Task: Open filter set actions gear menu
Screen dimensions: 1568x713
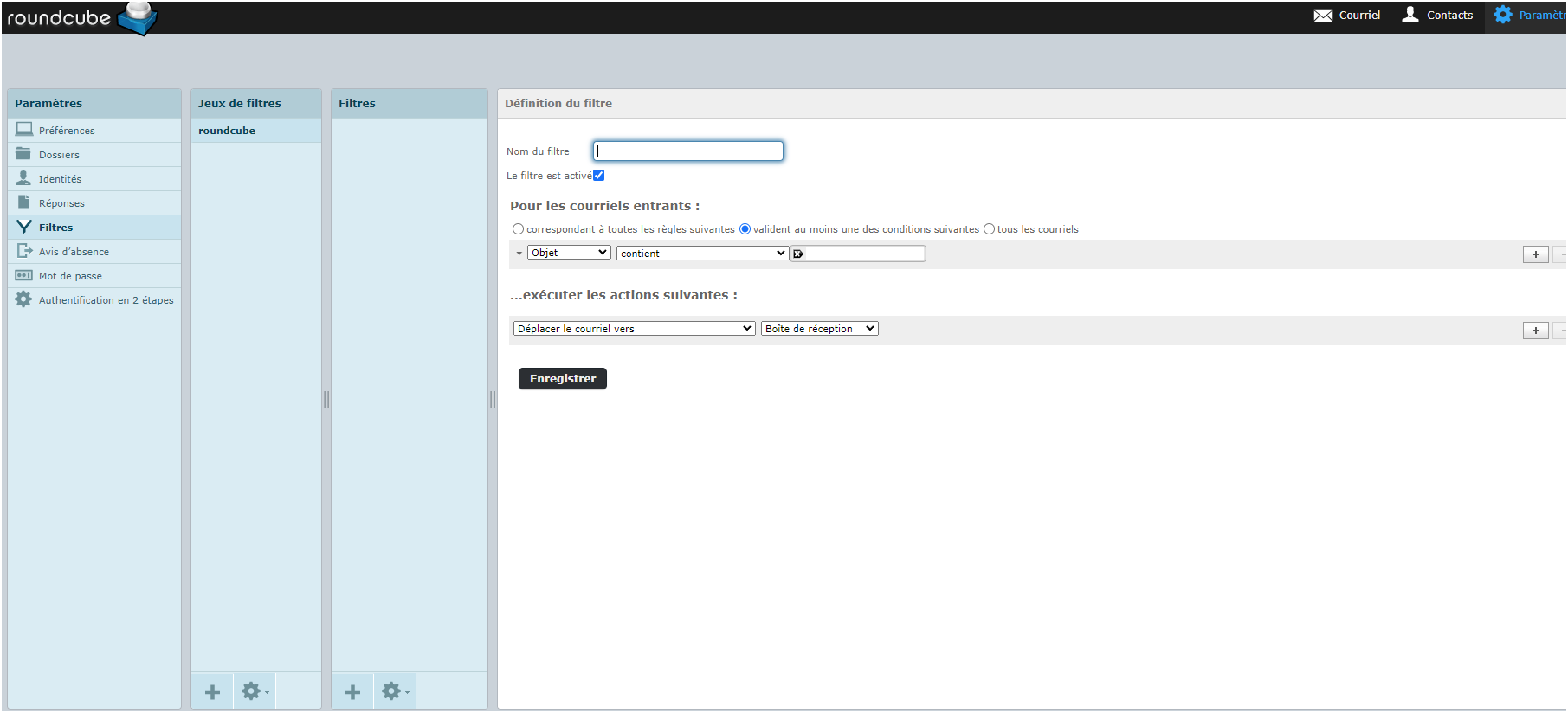Action: [255, 691]
